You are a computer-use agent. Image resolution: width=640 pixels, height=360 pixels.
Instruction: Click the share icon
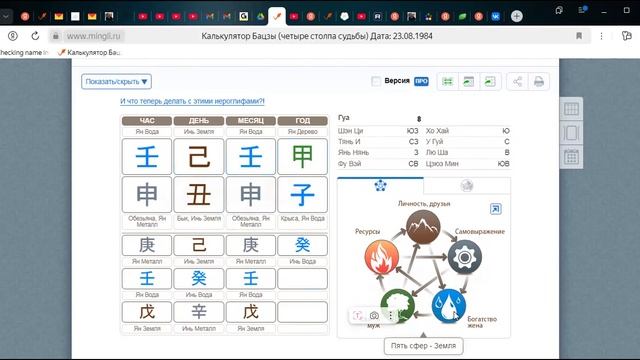(x=517, y=81)
